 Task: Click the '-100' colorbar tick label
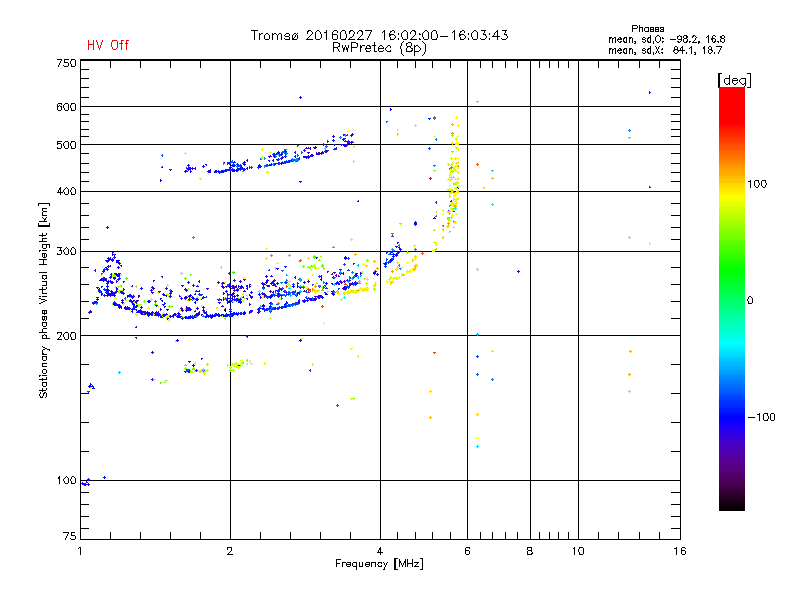(x=762, y=417)
